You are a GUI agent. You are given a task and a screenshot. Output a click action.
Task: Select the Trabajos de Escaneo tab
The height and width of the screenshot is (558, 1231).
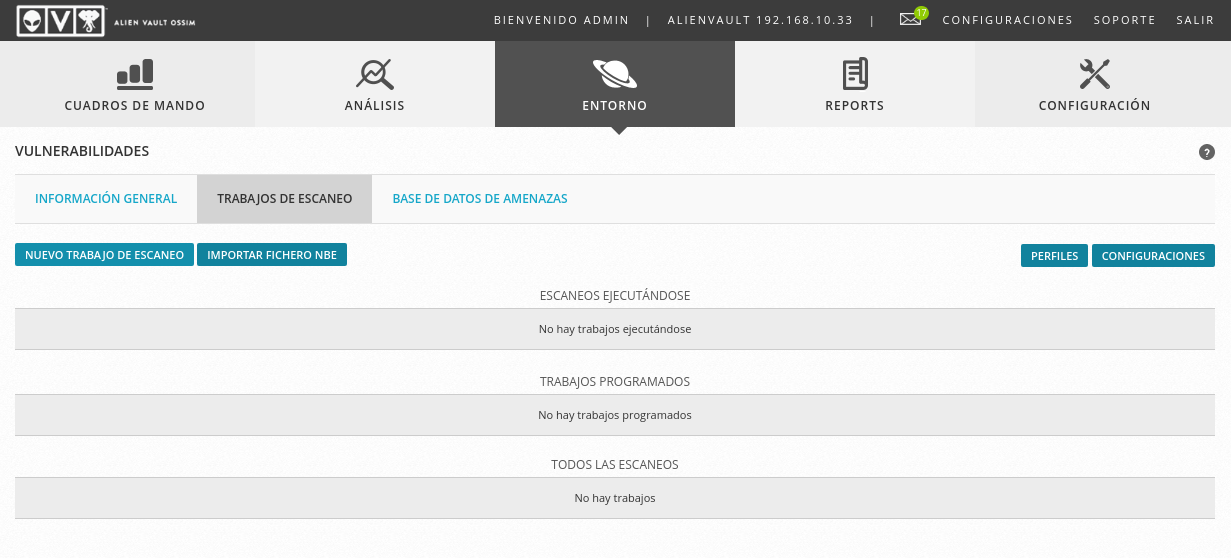tap(284, 199)
